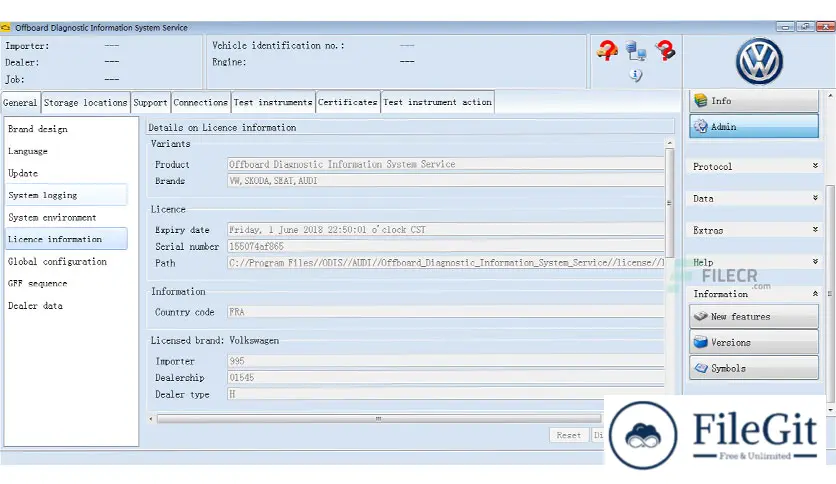Click the 'Details on Licence information' heading
The width and height of the screenshot is (836, 484).
tap(222, 127)
